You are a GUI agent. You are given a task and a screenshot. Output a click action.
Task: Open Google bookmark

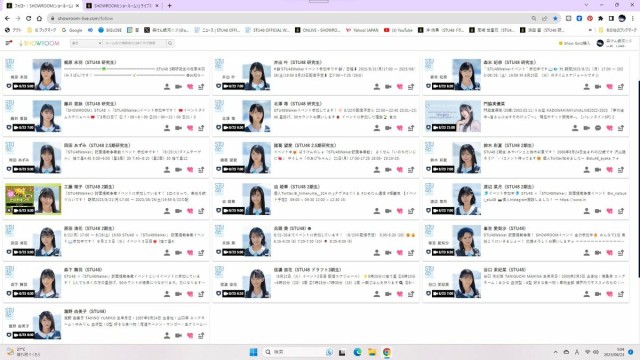point(72,30)
